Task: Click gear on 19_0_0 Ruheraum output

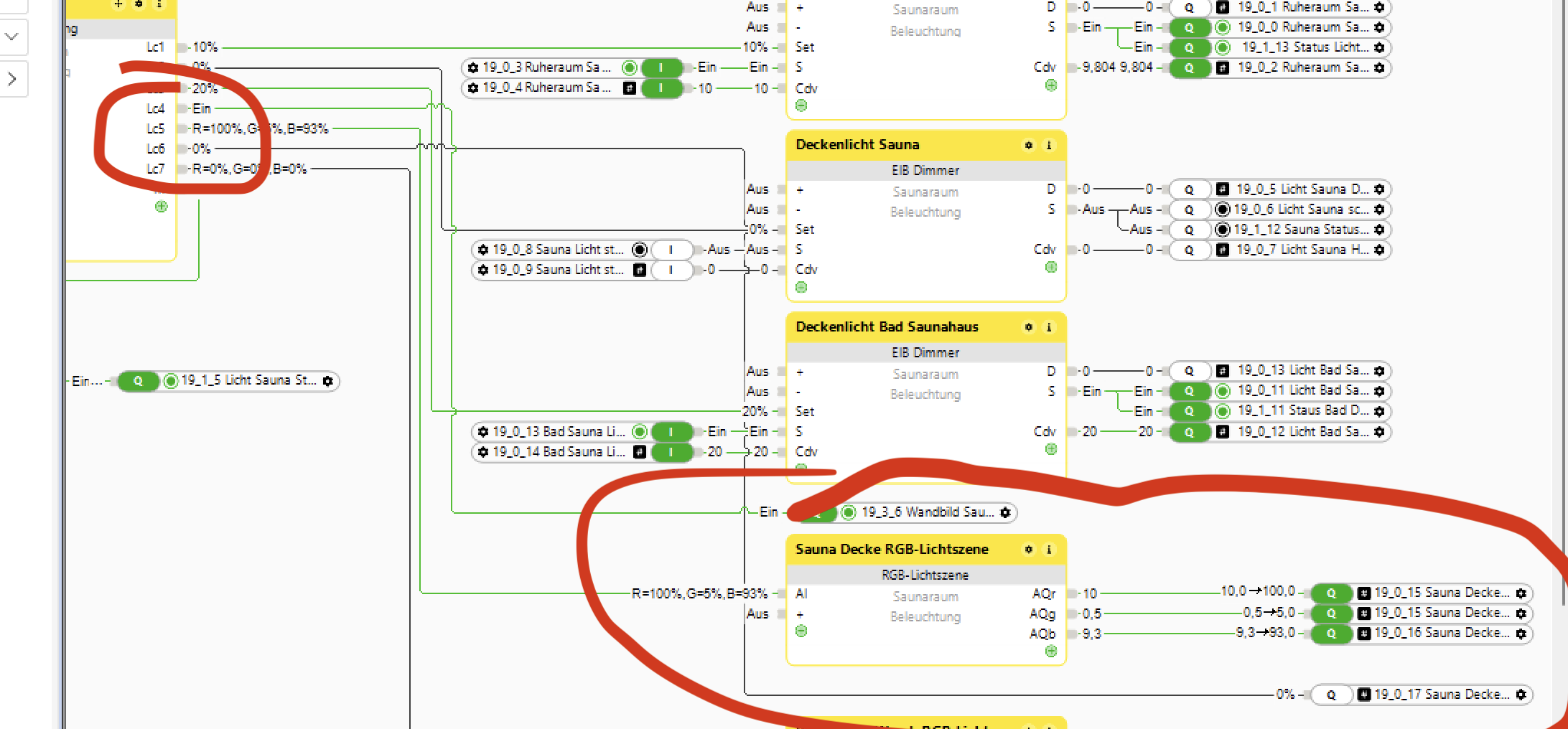Action: [x=1379, y=27]
